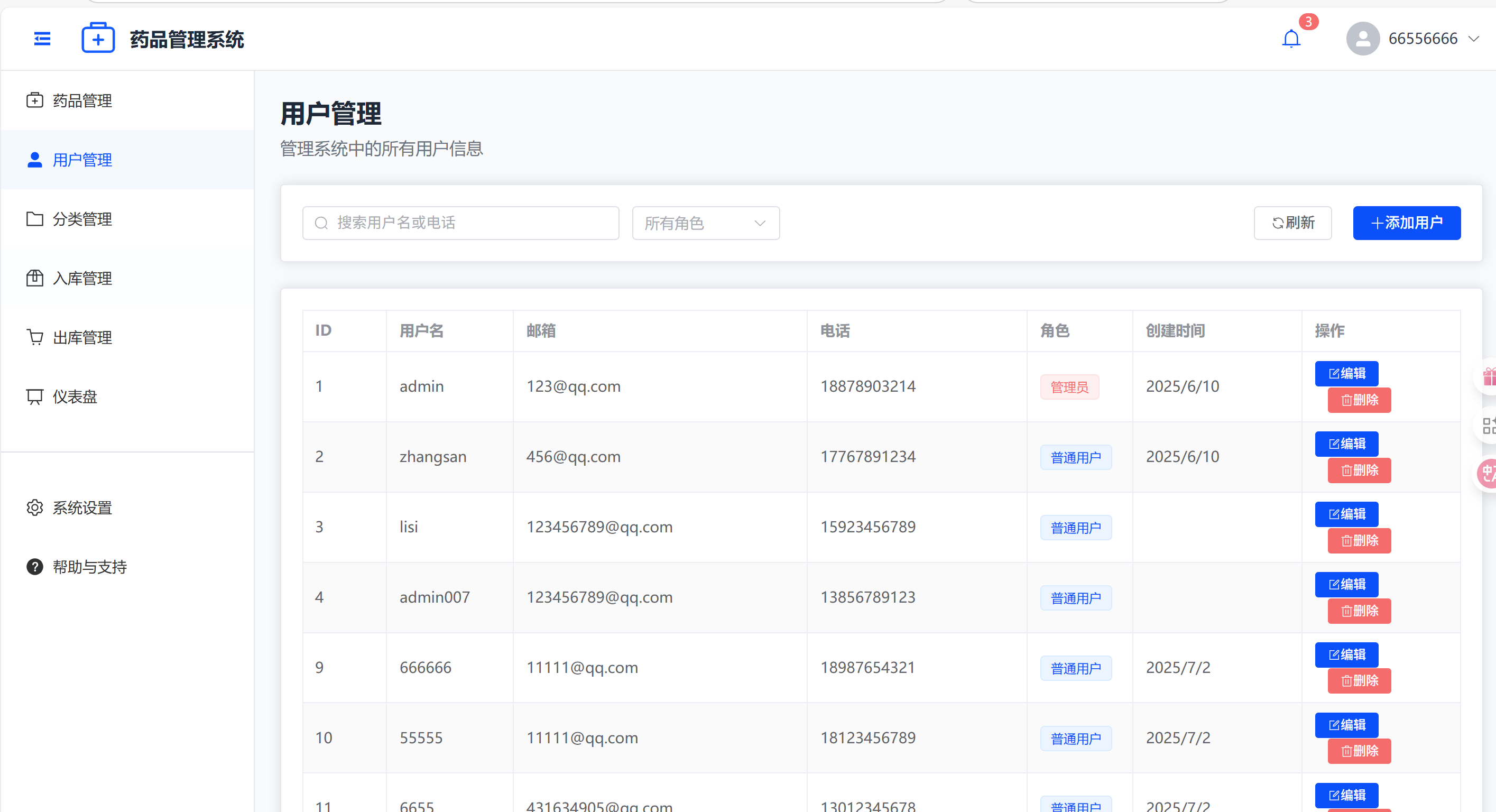Image resolution: width=1496 pixels, height=812 pixels.
Task: Open 入库管理 menu item
Action: (x=82, y=278)
